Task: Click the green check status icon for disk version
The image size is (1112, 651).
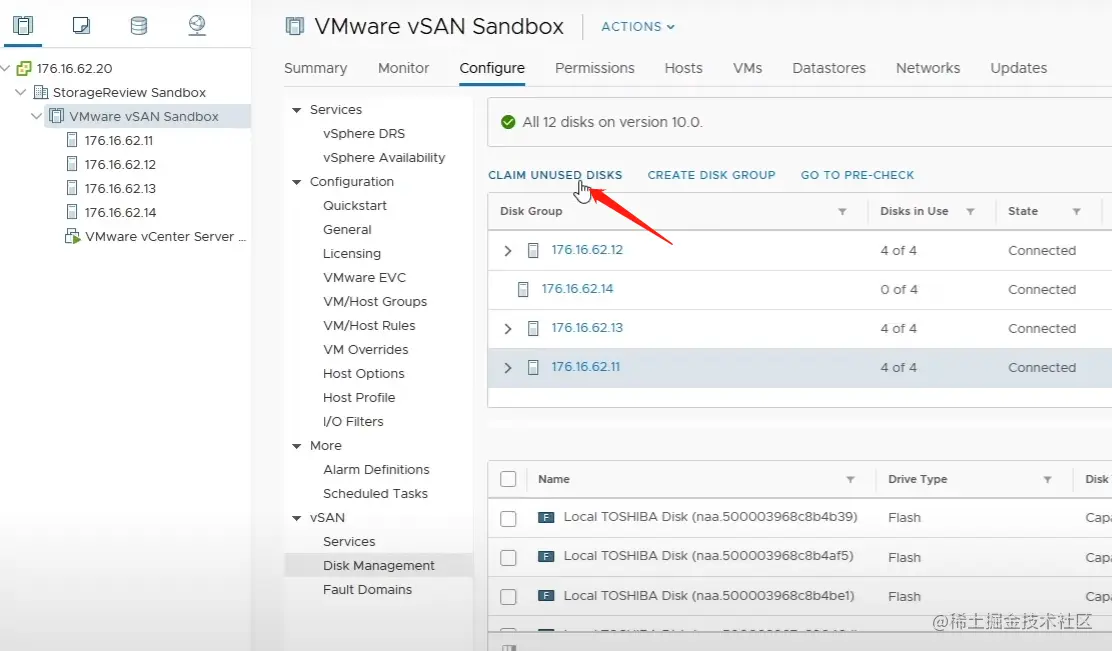Action: (508, 122)
